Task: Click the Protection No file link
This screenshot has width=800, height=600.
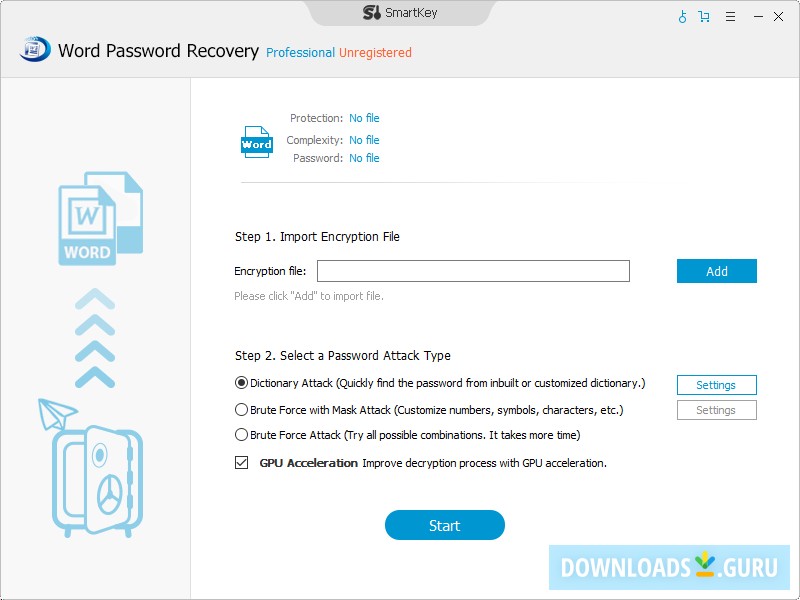Action: [364, 118]
